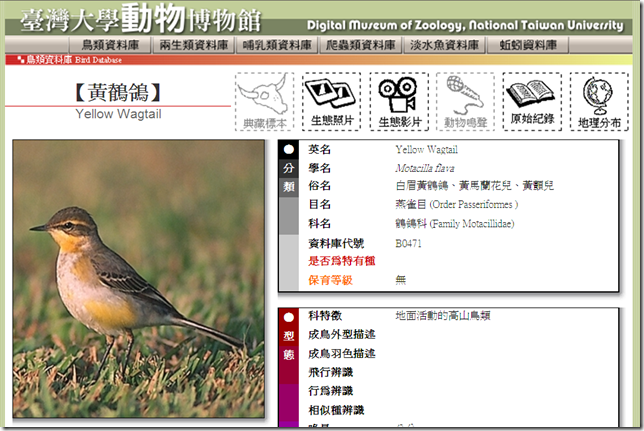Image resolution: width=644 pixels, height=431 pixels.
Task: Click the 飛行辨識 label
Action: [x=331, y=372]
